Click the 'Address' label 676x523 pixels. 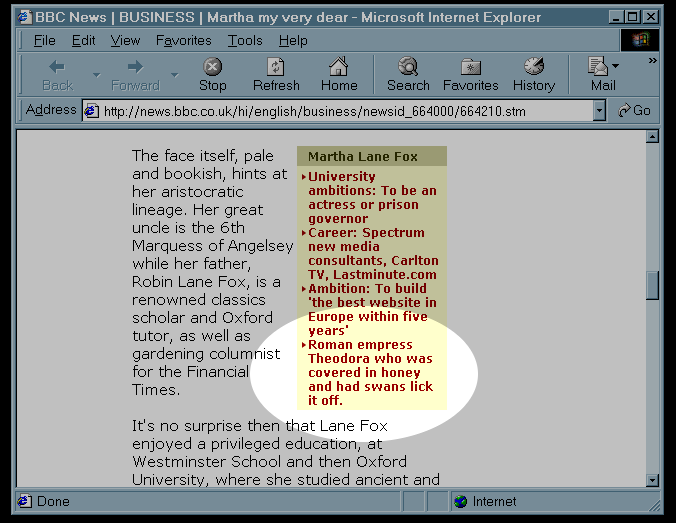(51, 110)
